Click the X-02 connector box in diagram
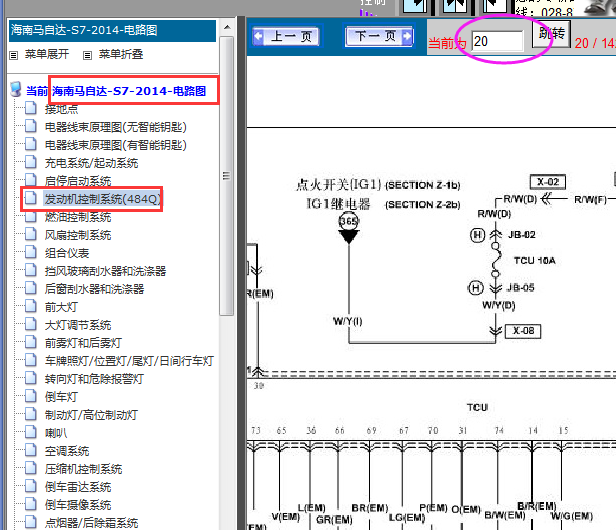This screenshot has height=530, width=616. tap(548, 182)
